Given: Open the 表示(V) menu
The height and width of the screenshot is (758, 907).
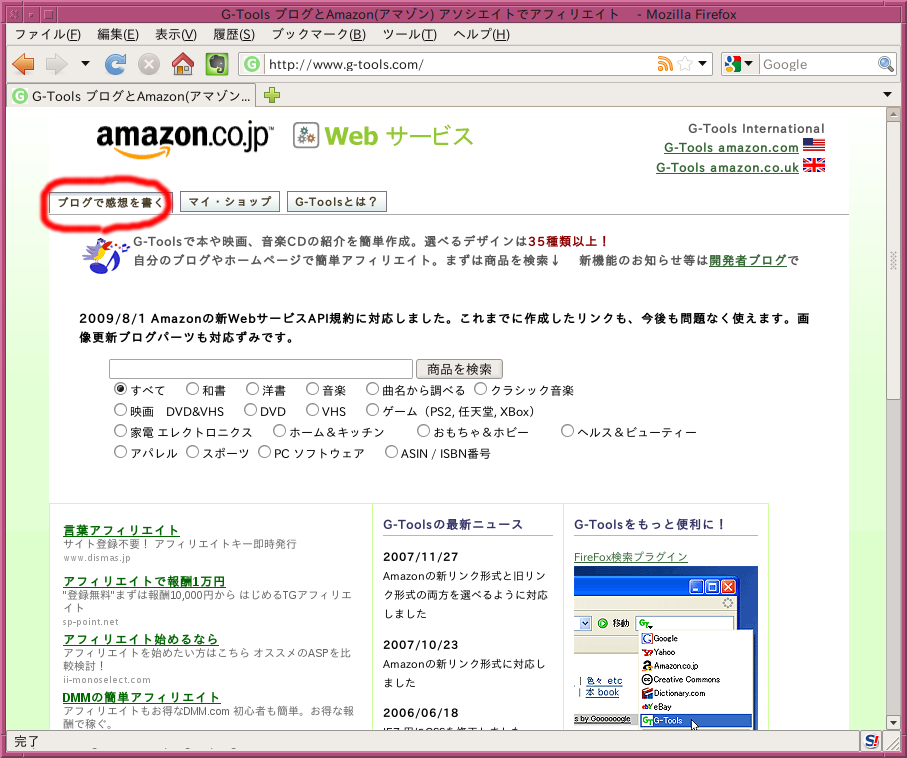Looking at the screenshot, I should click(176, 35).
